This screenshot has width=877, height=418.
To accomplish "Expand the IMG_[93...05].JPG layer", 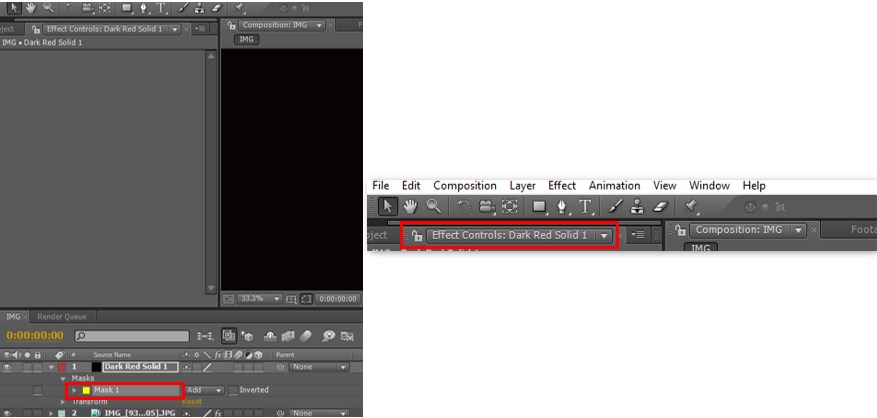I will tap(51, 414).
